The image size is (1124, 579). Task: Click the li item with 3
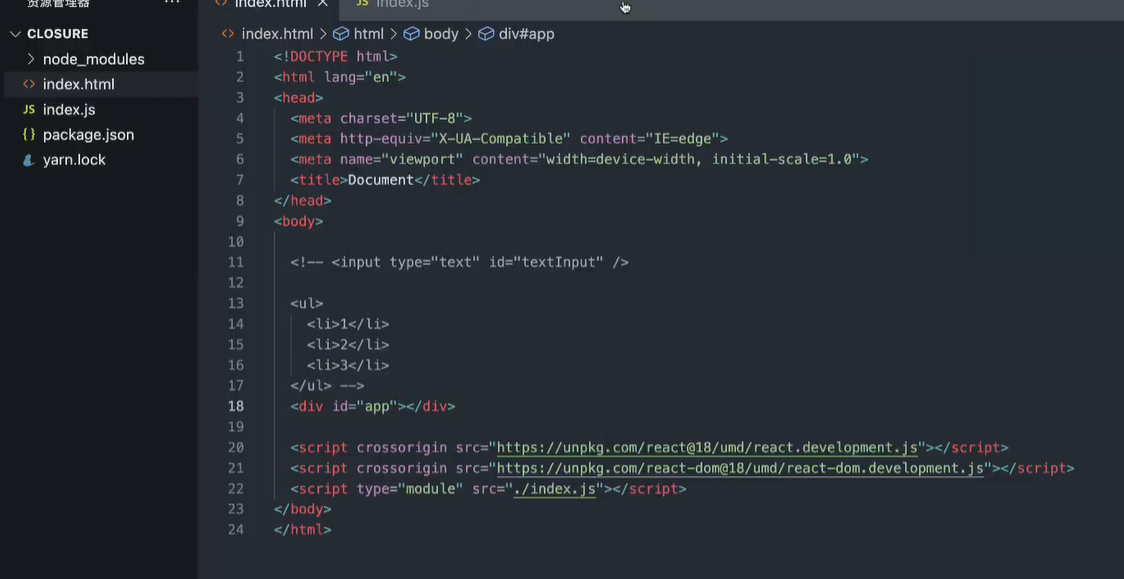click(x=348, y=365)
